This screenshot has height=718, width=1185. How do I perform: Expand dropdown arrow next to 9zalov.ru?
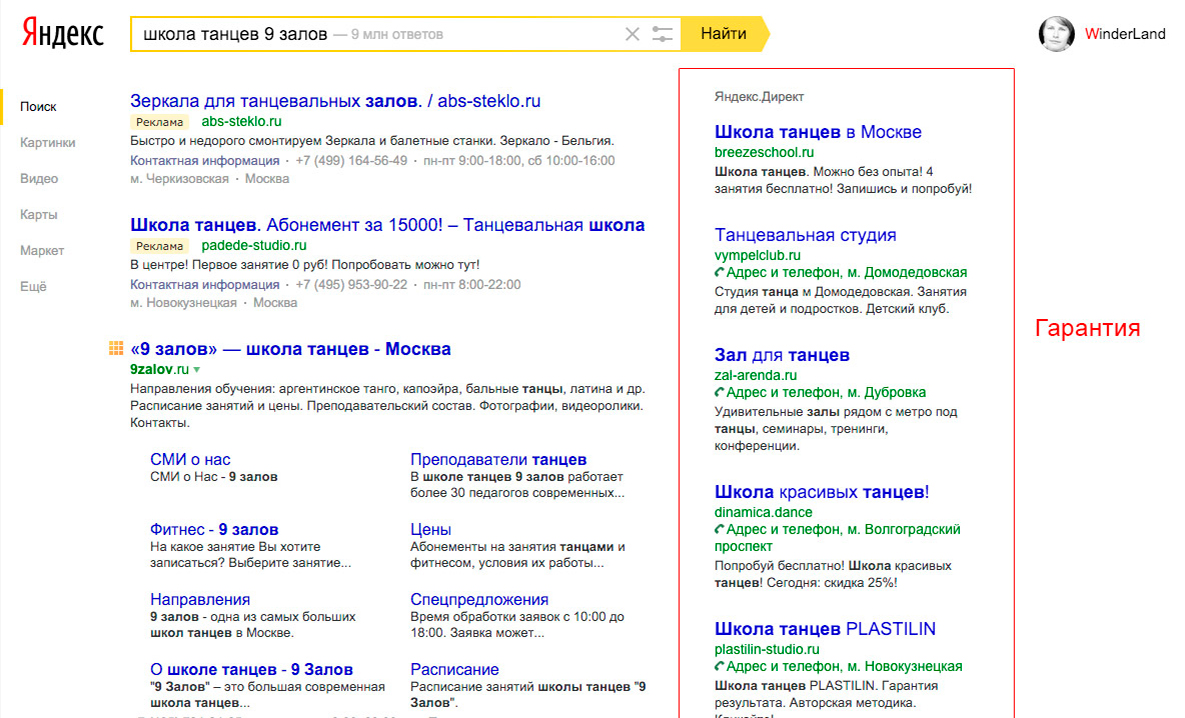(197, 370)
